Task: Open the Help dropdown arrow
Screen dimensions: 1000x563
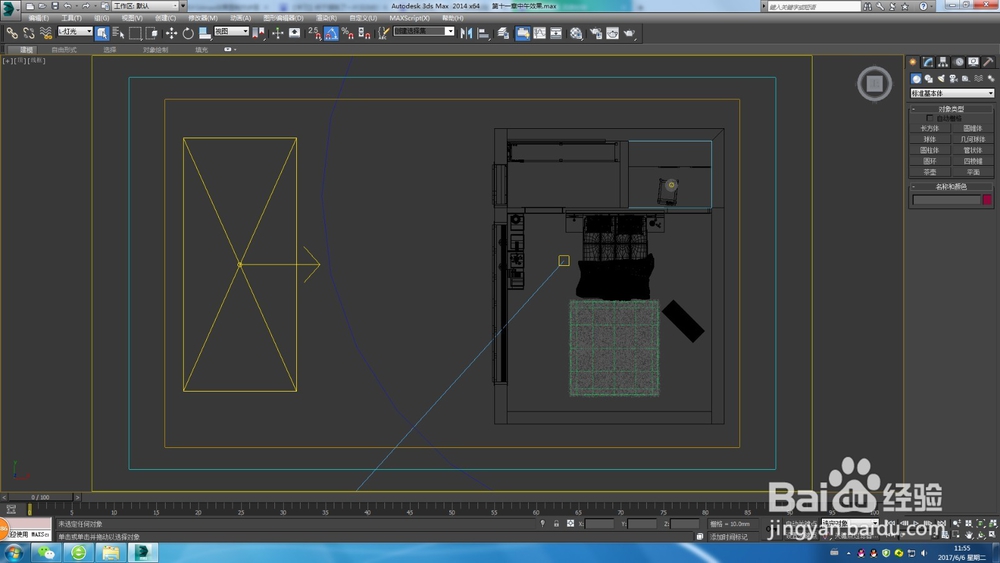Action: point(932,6)
